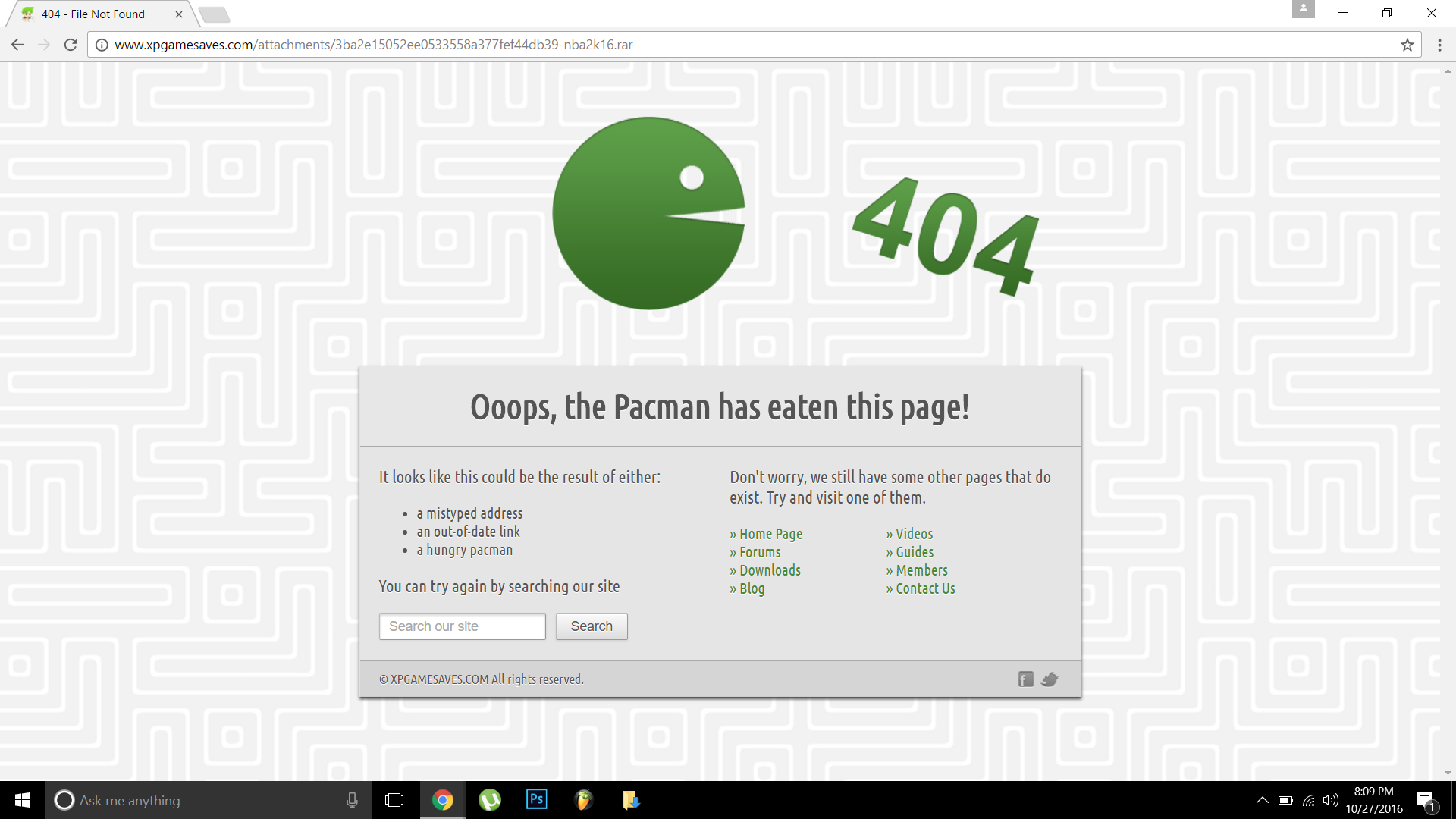Viewport: 1456px width, 819px height.
Task: Follow the Downloads link
Action: click(x=769, y=570)
